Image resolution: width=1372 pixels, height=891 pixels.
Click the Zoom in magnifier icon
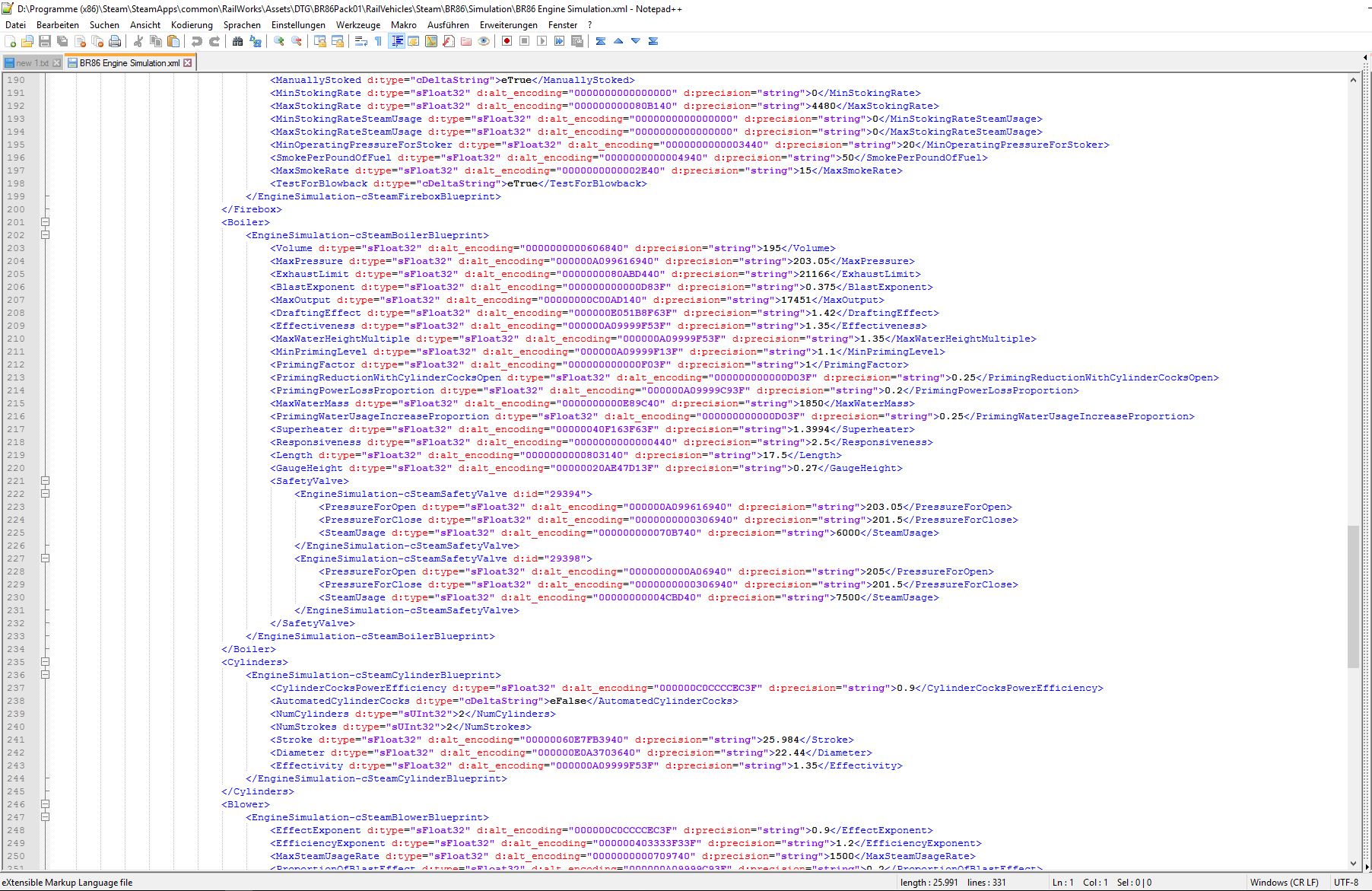[279, 41]
